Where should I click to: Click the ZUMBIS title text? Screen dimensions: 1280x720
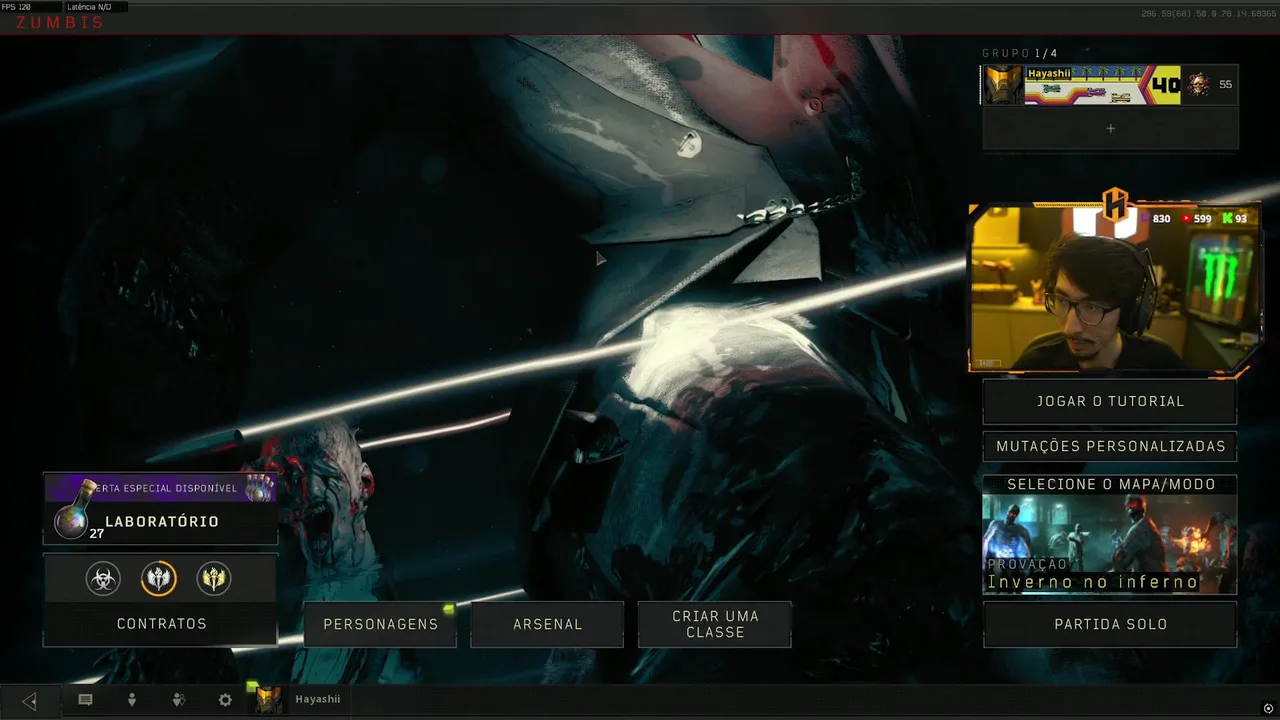pos(60,23)
